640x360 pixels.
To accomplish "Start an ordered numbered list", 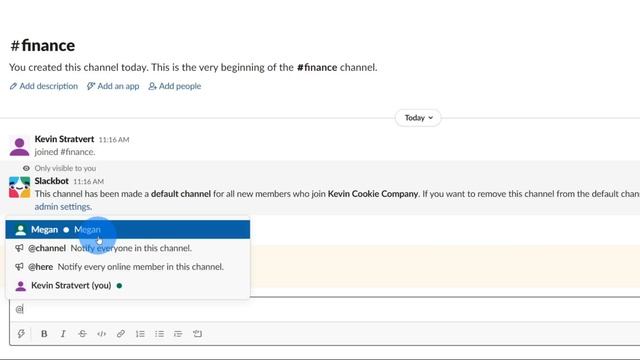I will [140, 334].
